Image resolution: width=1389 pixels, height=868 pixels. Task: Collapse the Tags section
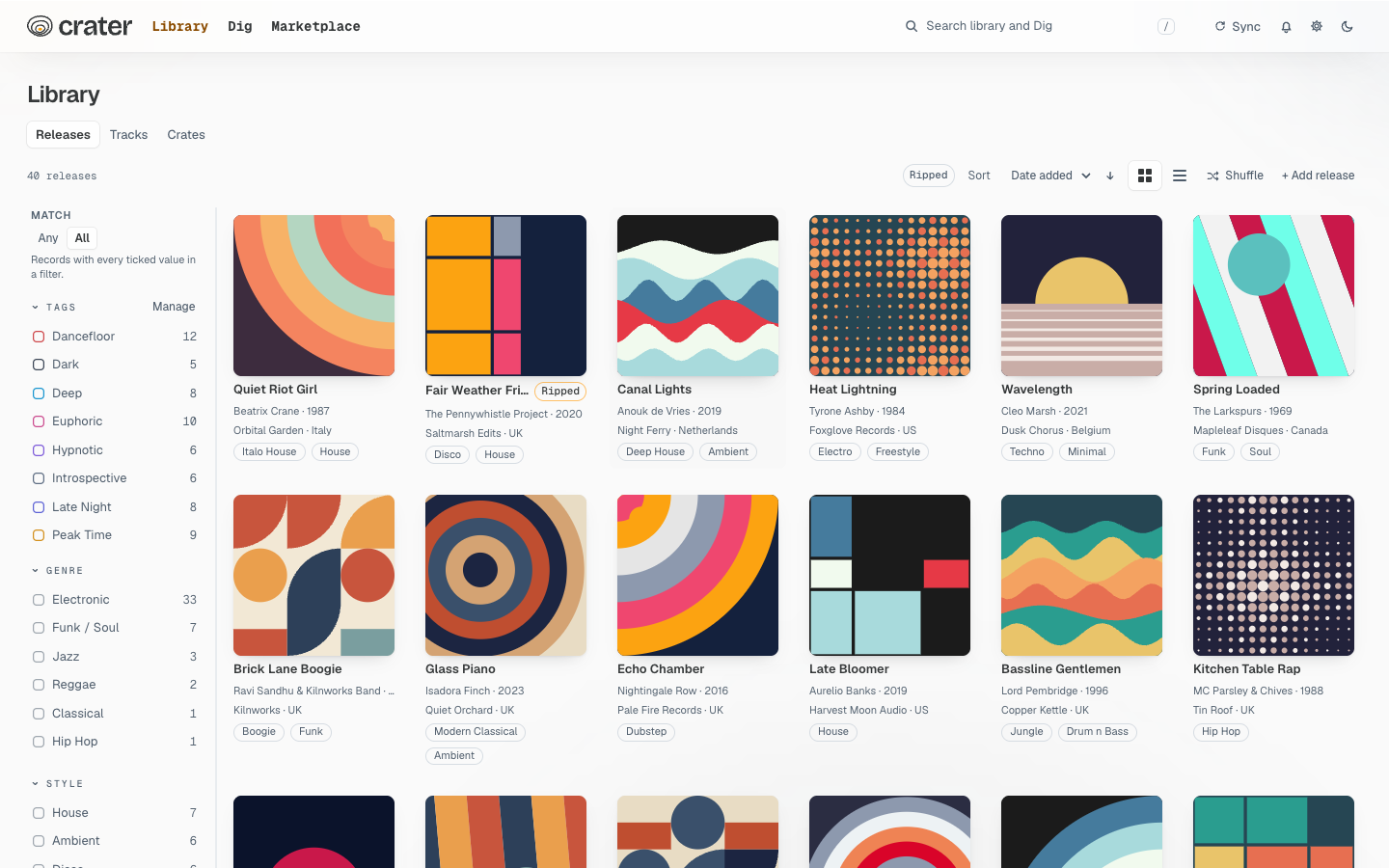[x=54, y=307]
